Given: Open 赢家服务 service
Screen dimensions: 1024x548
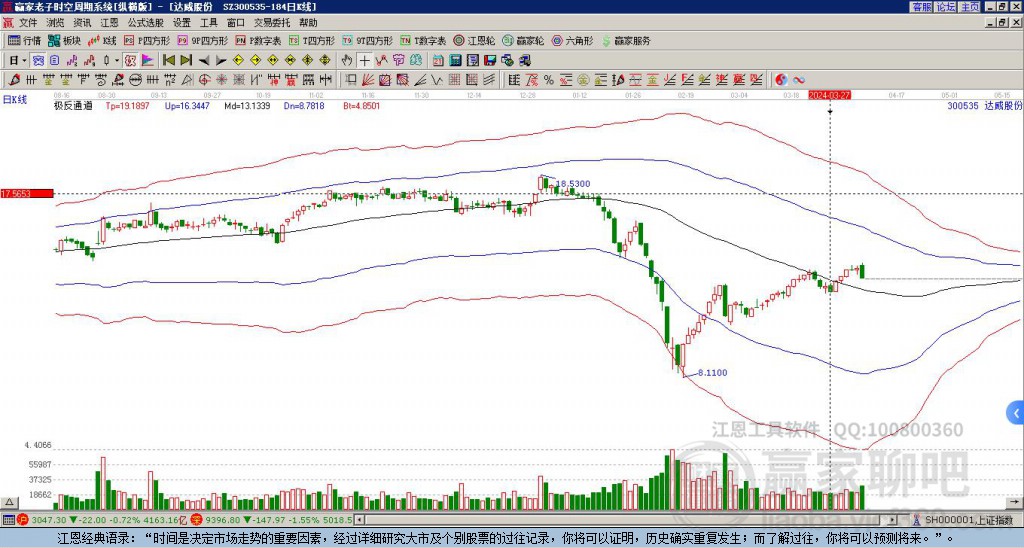Looking at the screenshot, I should pyautogui.click(x=626, y=40).
